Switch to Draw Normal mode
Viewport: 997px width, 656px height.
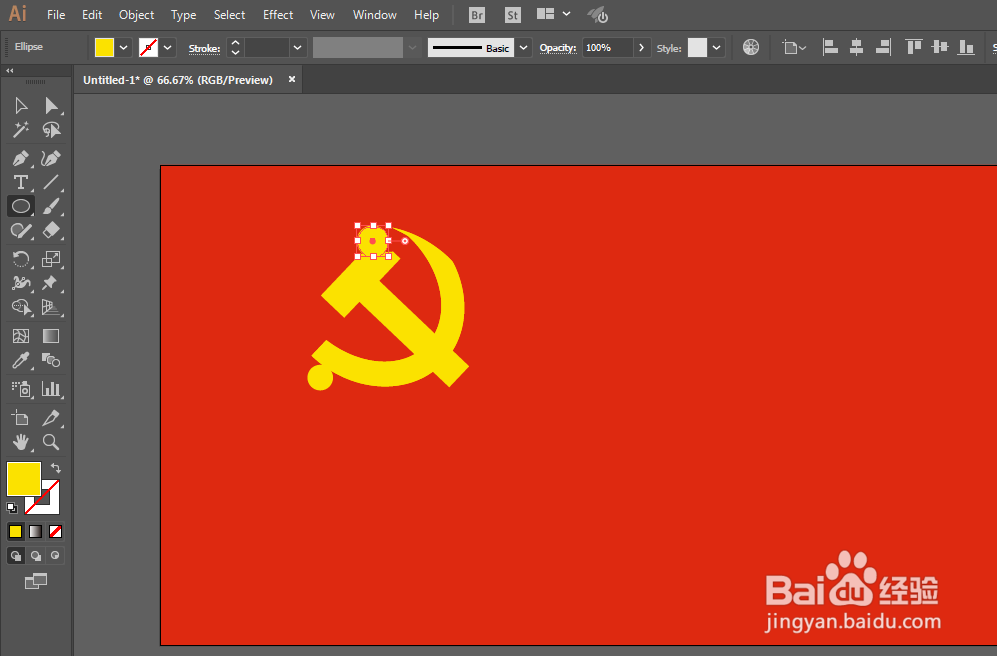click(15, 556)
